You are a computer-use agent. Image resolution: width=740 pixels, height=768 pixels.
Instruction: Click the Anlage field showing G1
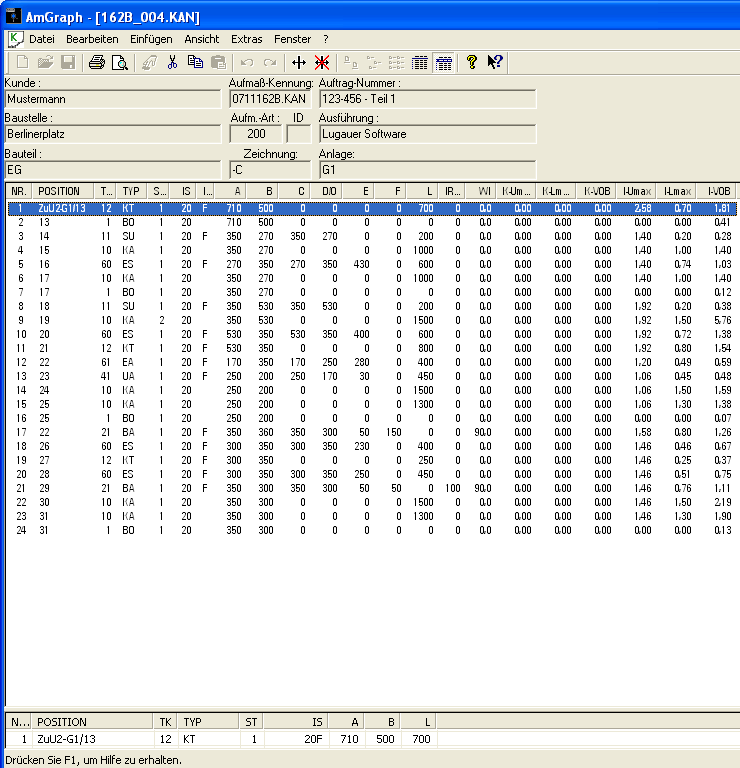tap(427, 170)
